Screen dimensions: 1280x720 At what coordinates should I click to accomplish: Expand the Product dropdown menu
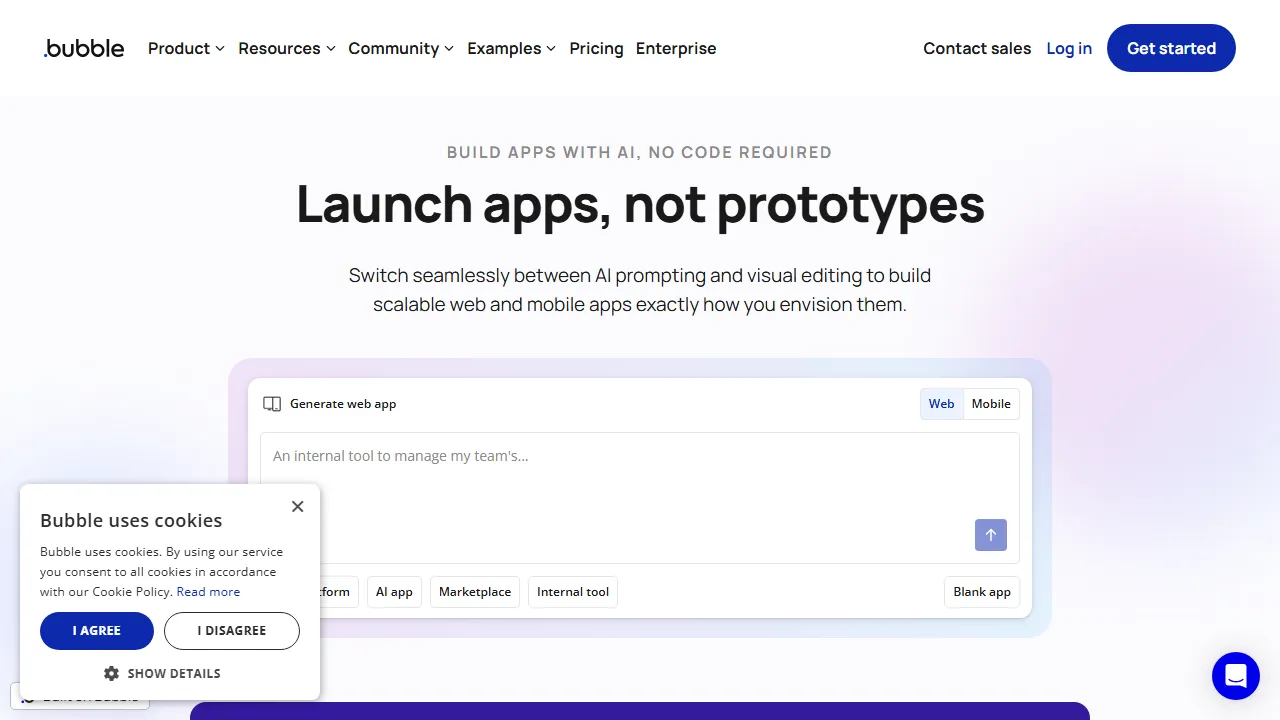tap(186, 48)
